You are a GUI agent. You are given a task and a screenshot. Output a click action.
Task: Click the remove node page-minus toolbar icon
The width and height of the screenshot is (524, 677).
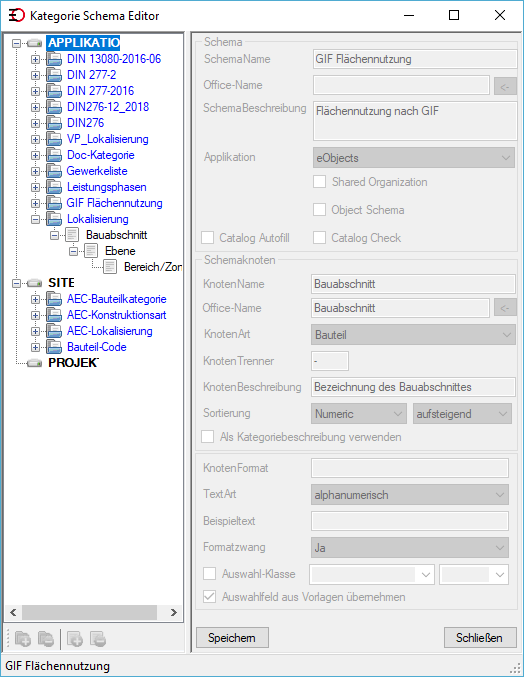(x=98, y=639)
